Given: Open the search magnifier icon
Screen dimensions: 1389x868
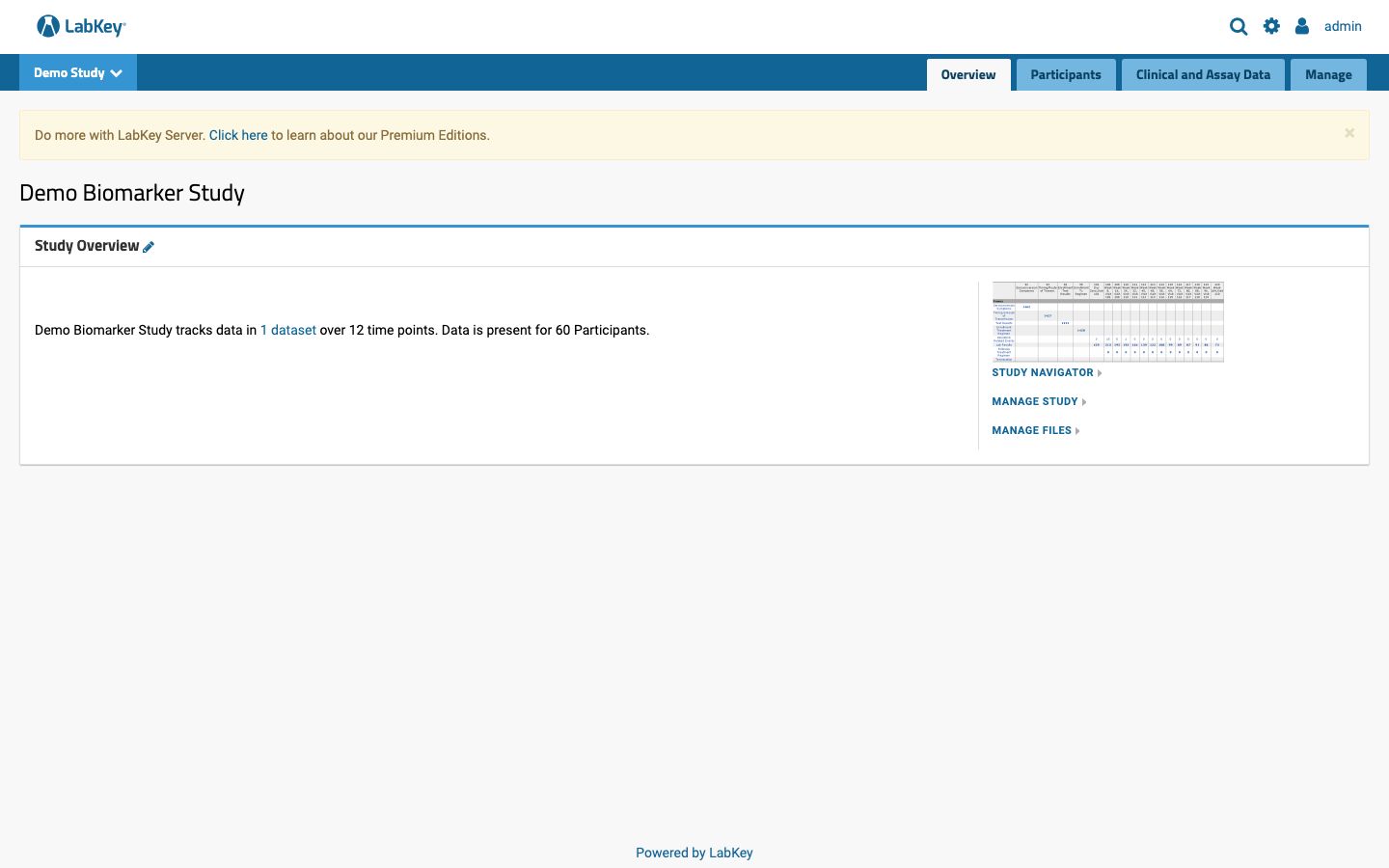Looking at the screenshot, I should (x=1239, y=27).
